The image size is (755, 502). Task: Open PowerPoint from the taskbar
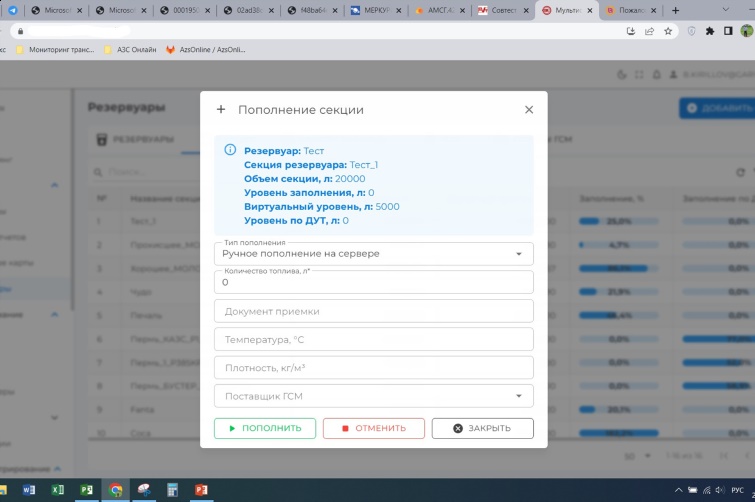(201, 490)
